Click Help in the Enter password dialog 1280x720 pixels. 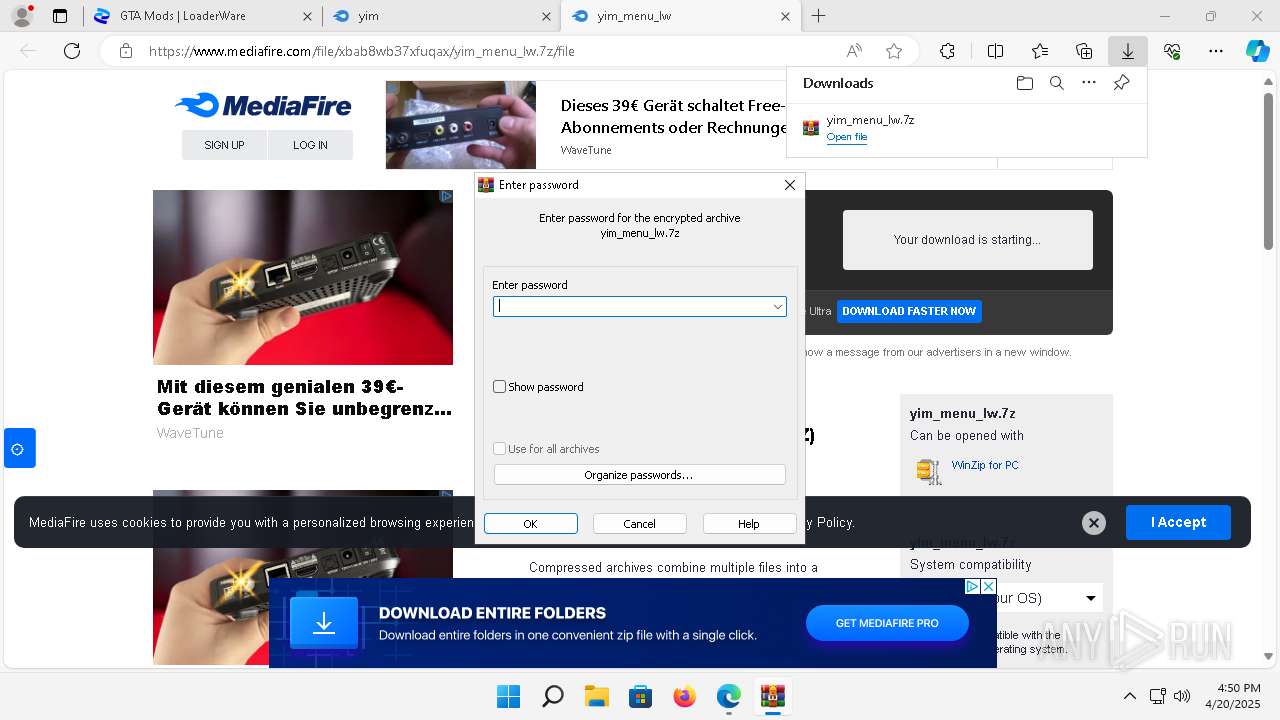(749, 524)
